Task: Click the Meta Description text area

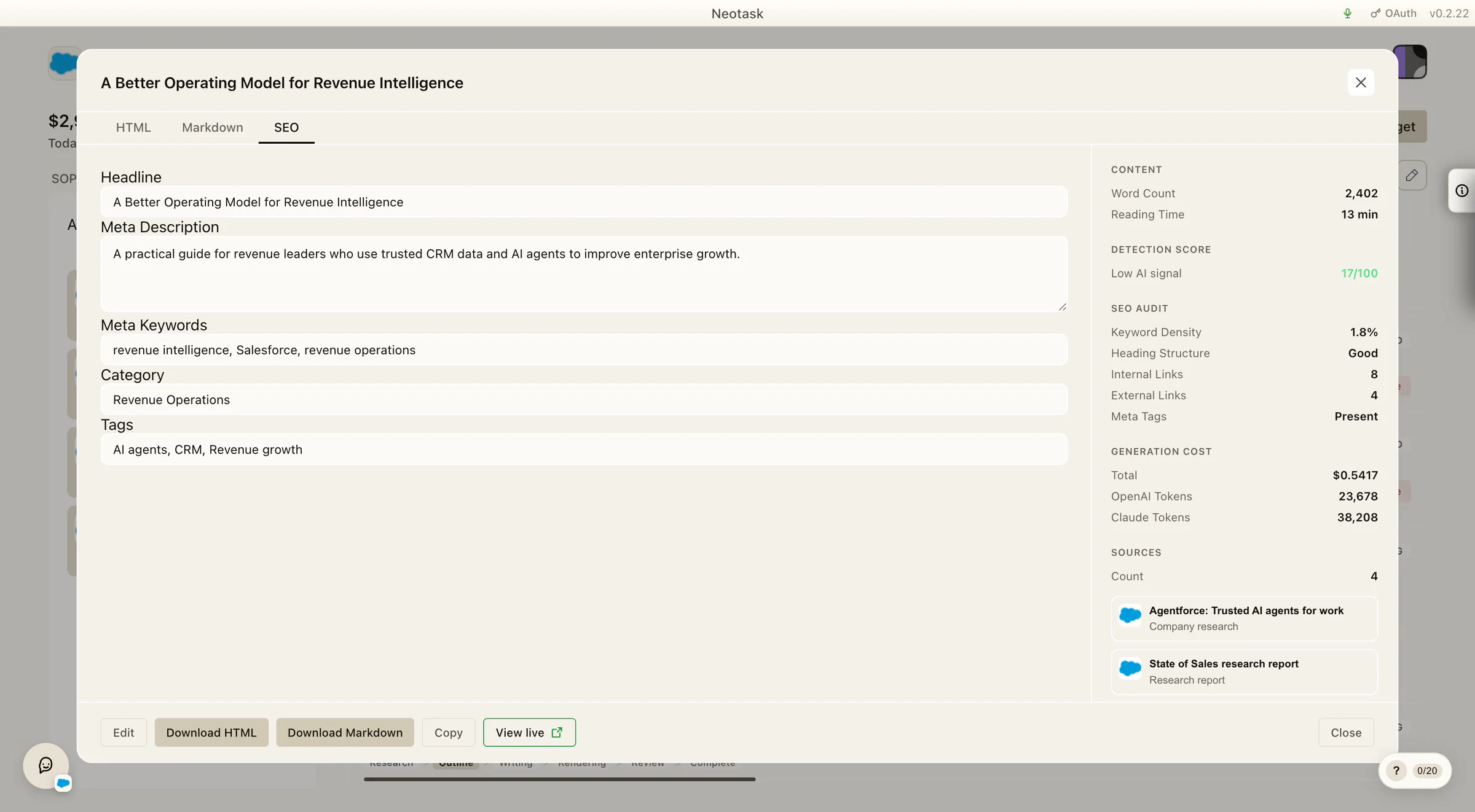Action: [584, 274]
